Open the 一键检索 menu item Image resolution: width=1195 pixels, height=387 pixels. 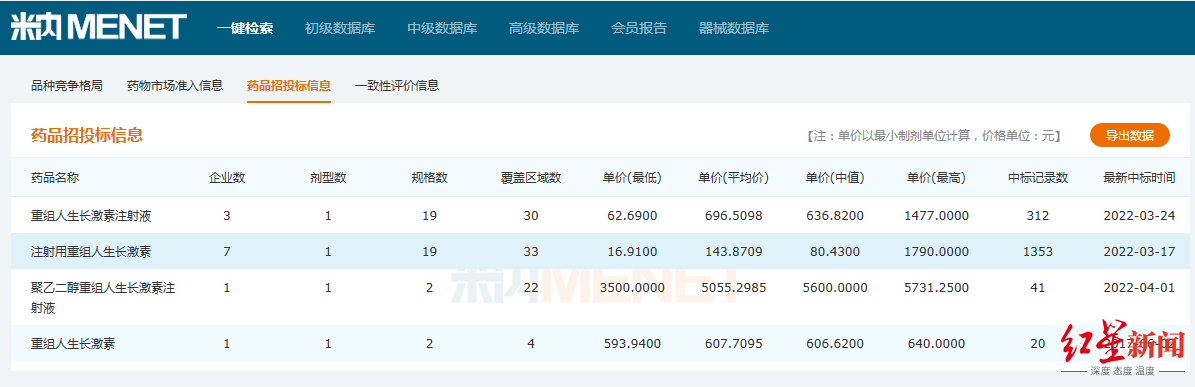tap(245, 29)
